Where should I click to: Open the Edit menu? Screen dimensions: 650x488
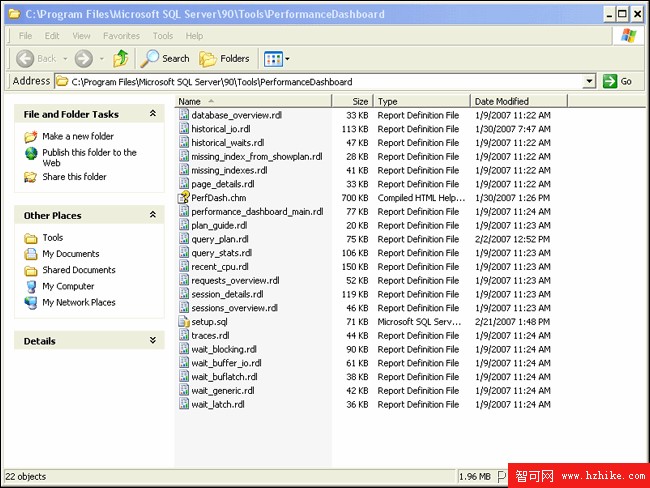[x=52, y=36]
